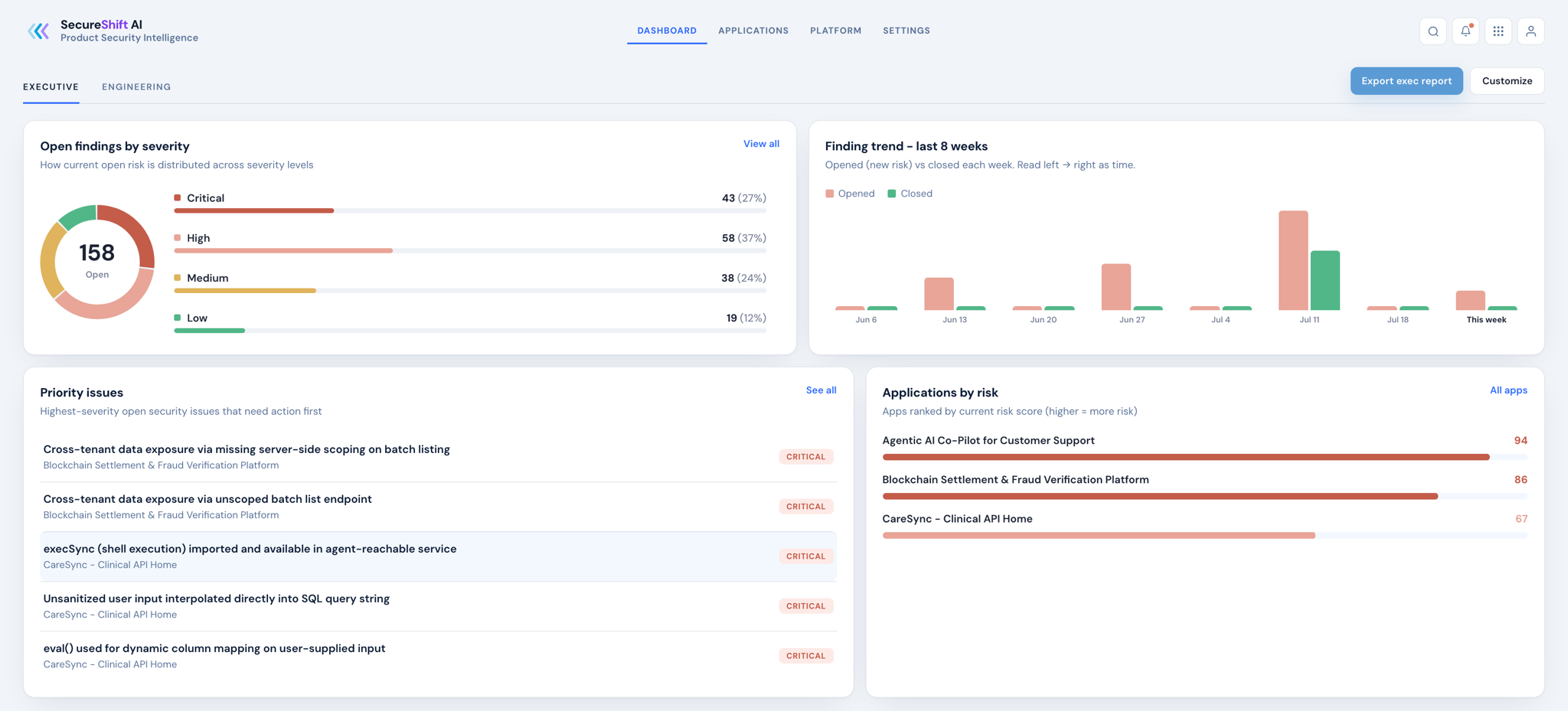
Task: Click the Critical severity red bar
Action: click(254, 210)
